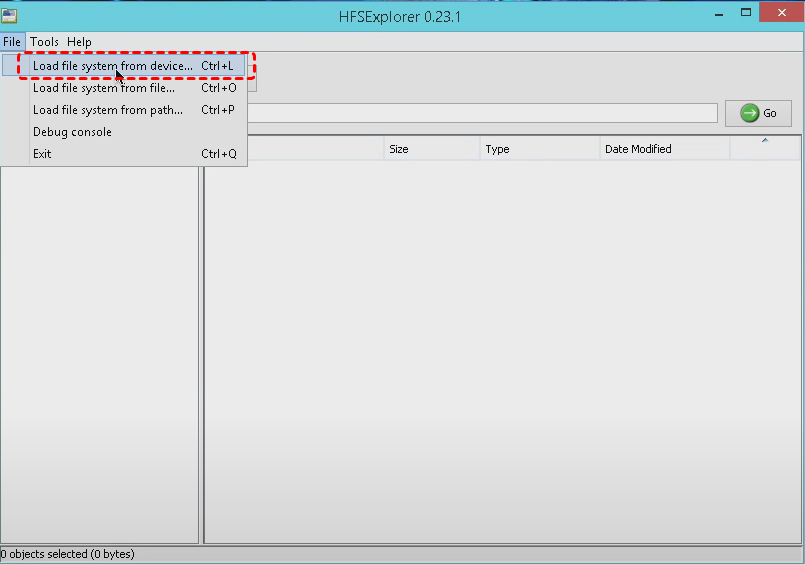Launch the Debug console
Screen dimensions: 805x564
click(72, 132)
